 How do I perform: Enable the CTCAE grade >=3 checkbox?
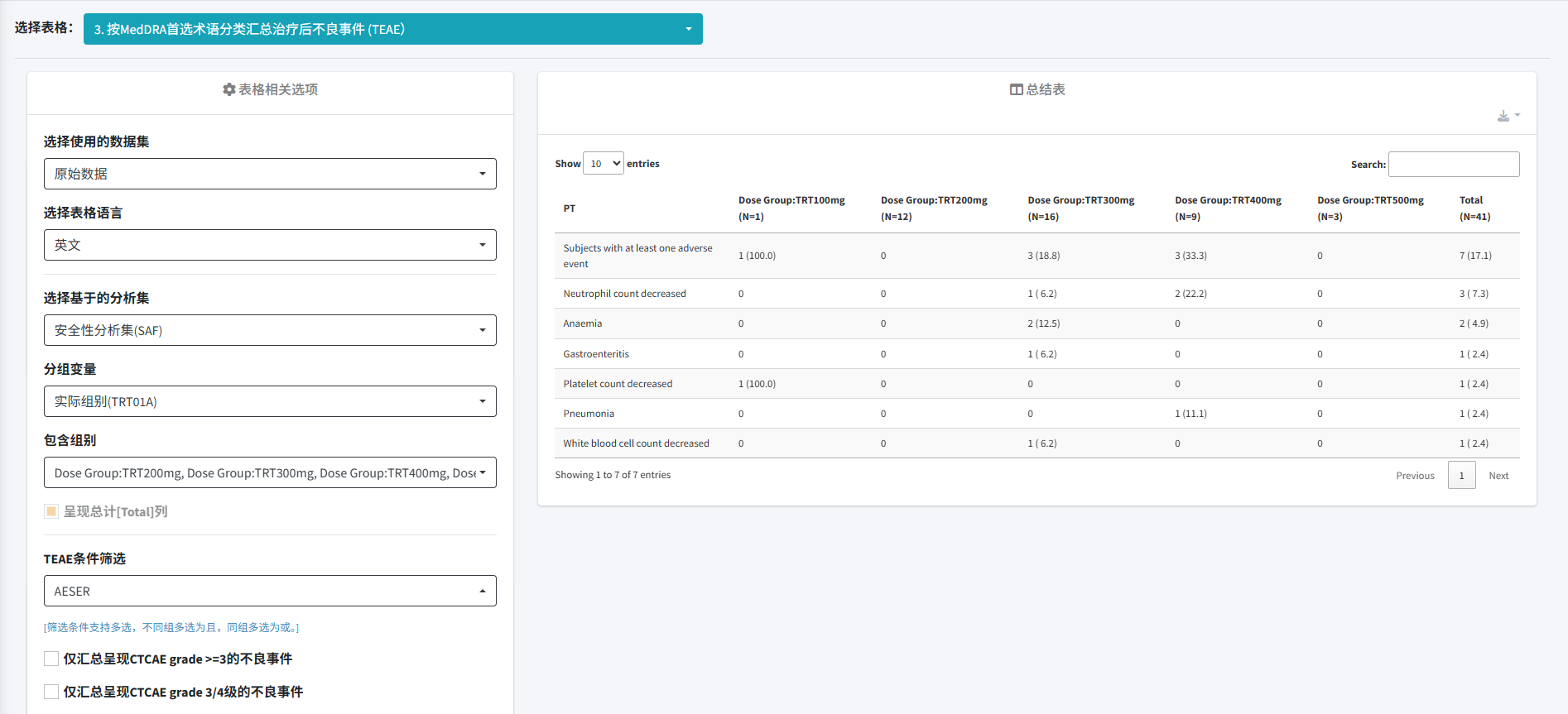click(x=51, y=659)
